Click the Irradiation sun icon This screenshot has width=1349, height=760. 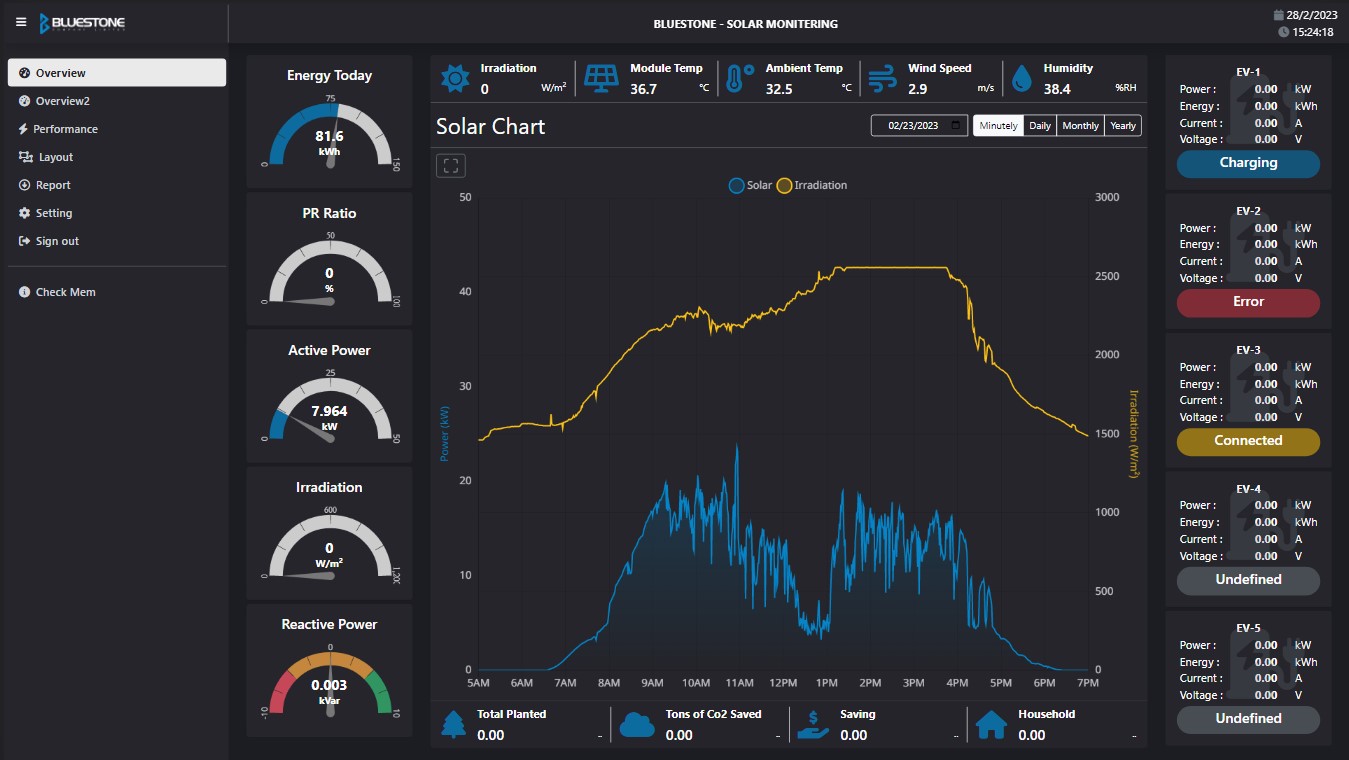pyautogui.click(x=455, y=78)
